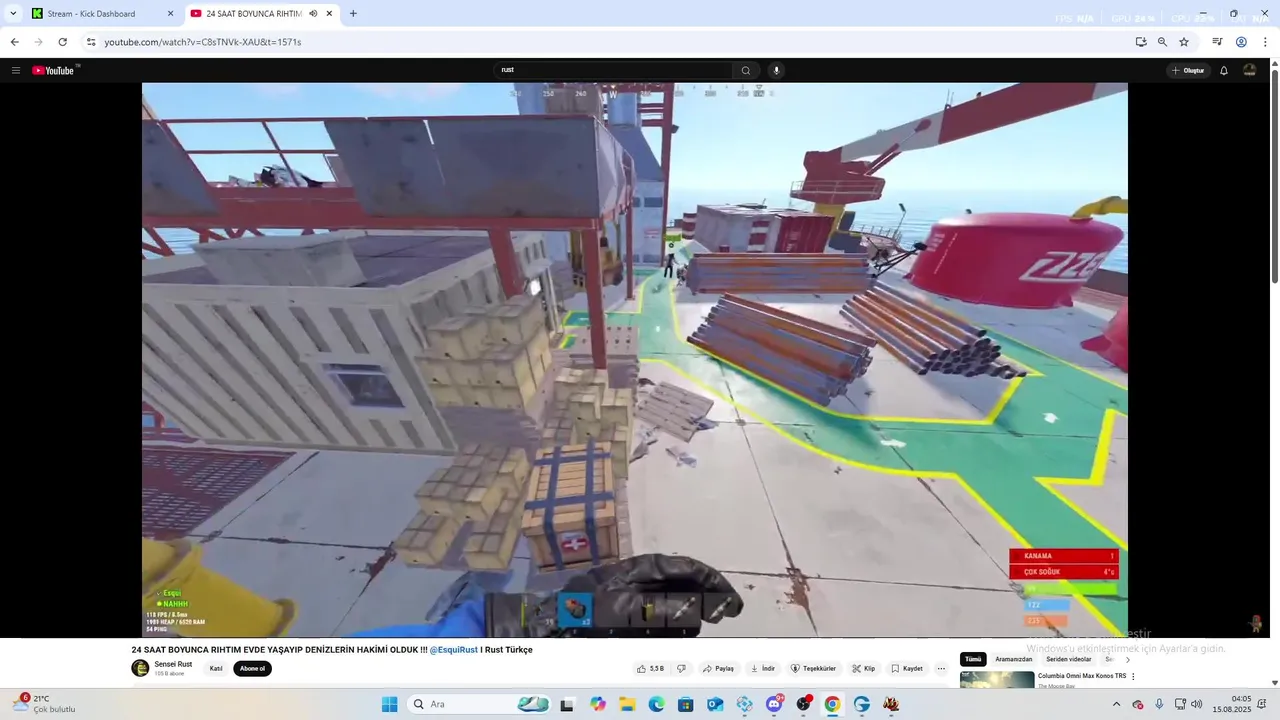Open the clock showing 04:05
This screenshot has height=720, width=1280.
(1232, 704)
